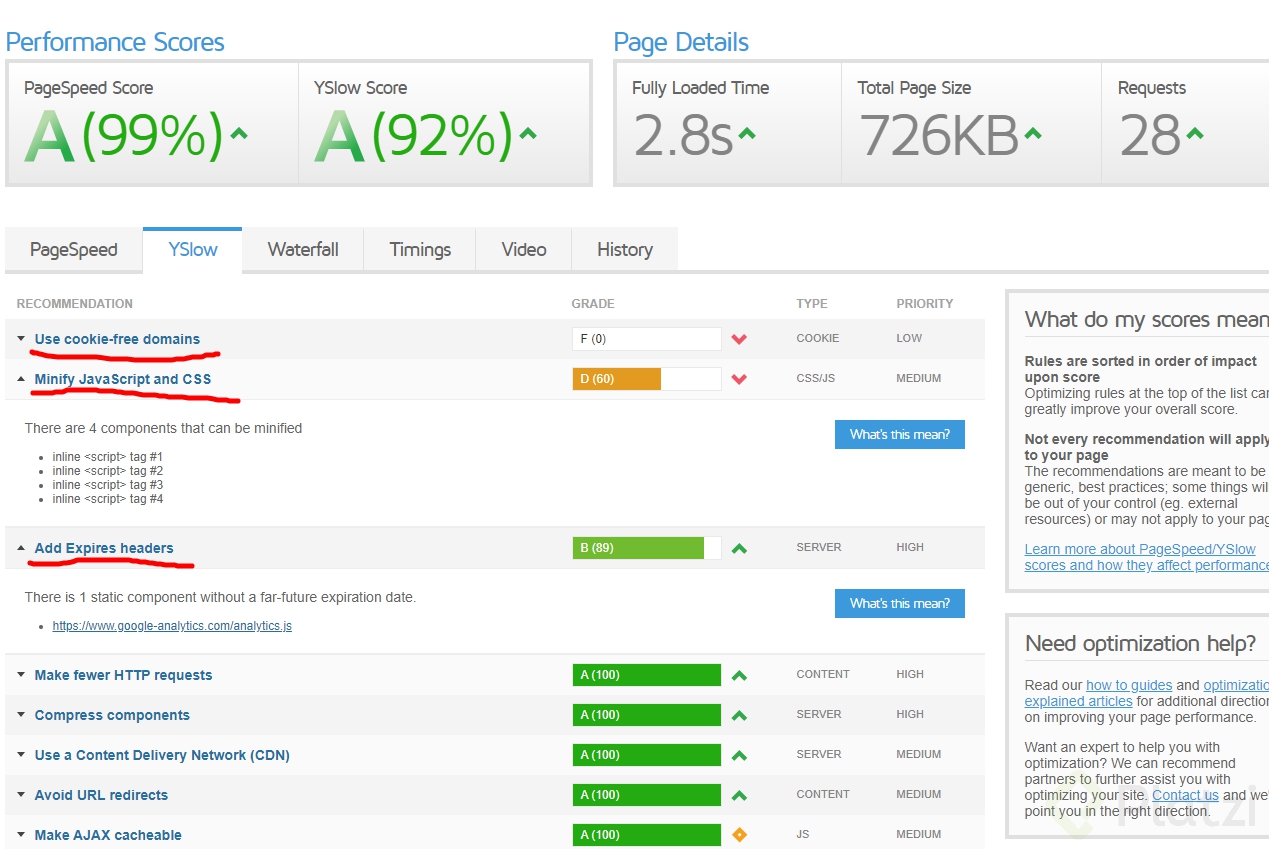The width and height of the screenshot is (1269, 849).
Task: Click red down arrow beside Minify grade
Action: coord(739,379)
